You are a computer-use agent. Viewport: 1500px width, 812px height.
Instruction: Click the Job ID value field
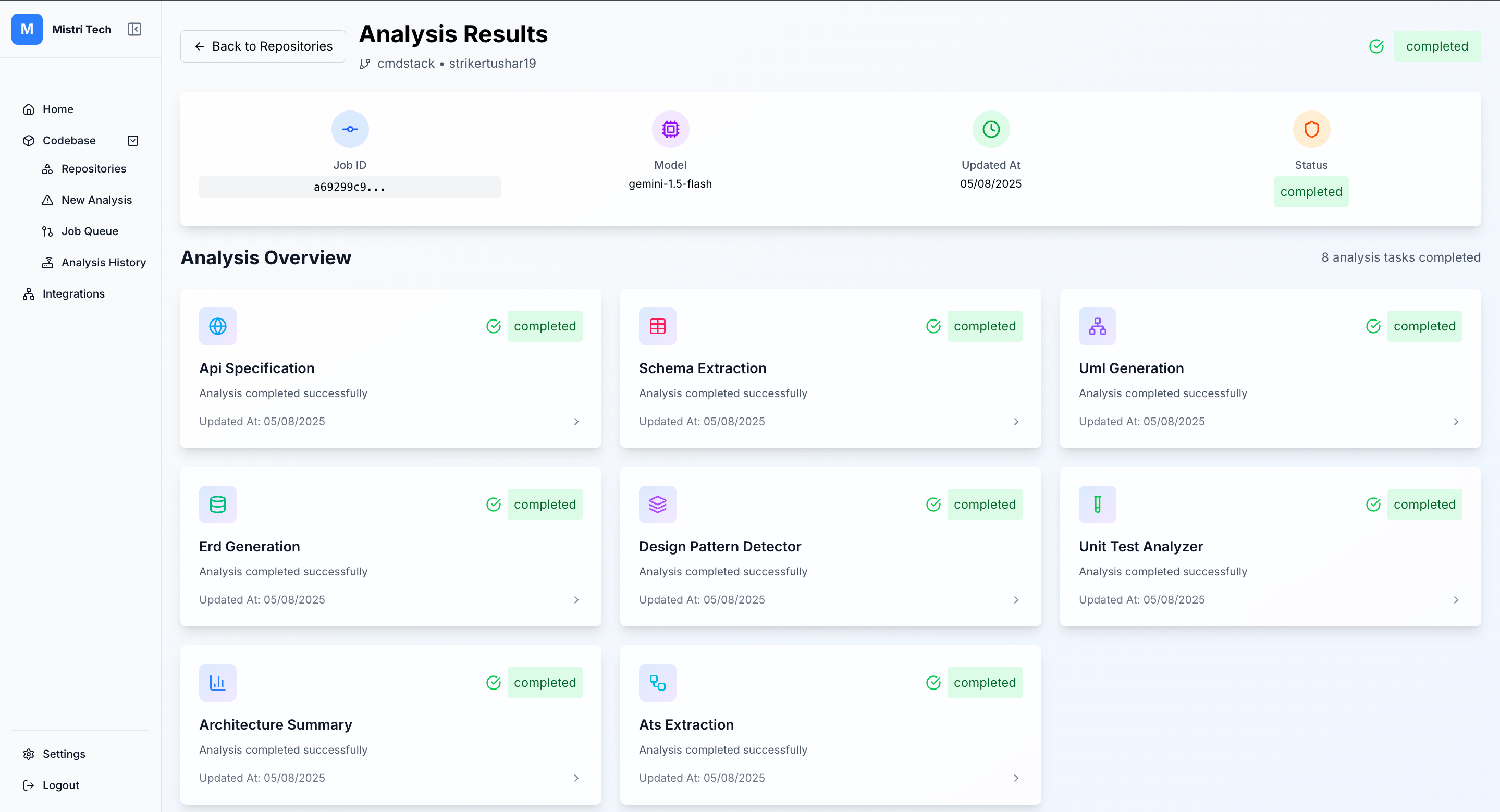click(x=349, y=187)
